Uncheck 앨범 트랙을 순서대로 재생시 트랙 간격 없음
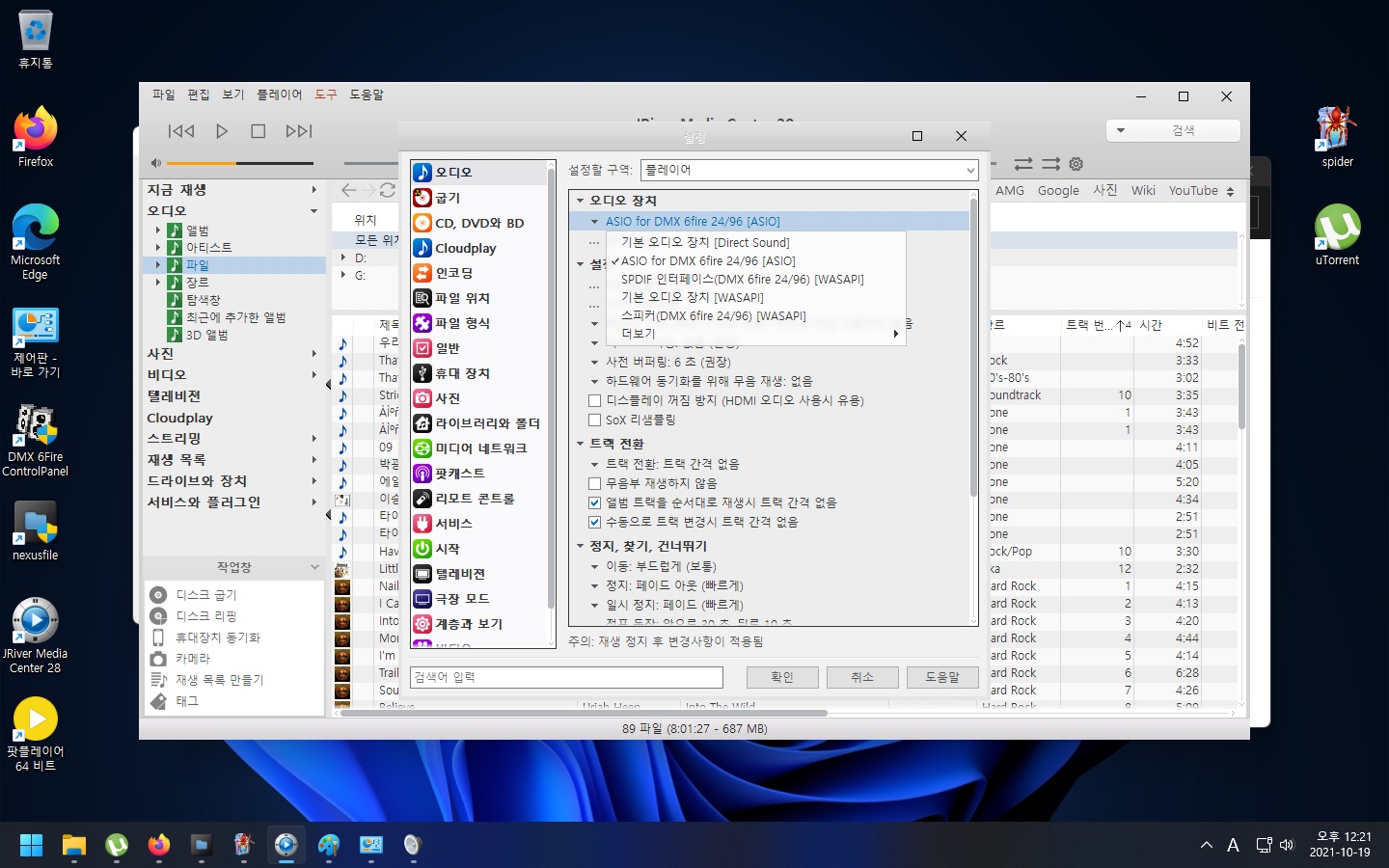Screen dimensions: 1389x868 pyautogui.click(x=594, y=502)
